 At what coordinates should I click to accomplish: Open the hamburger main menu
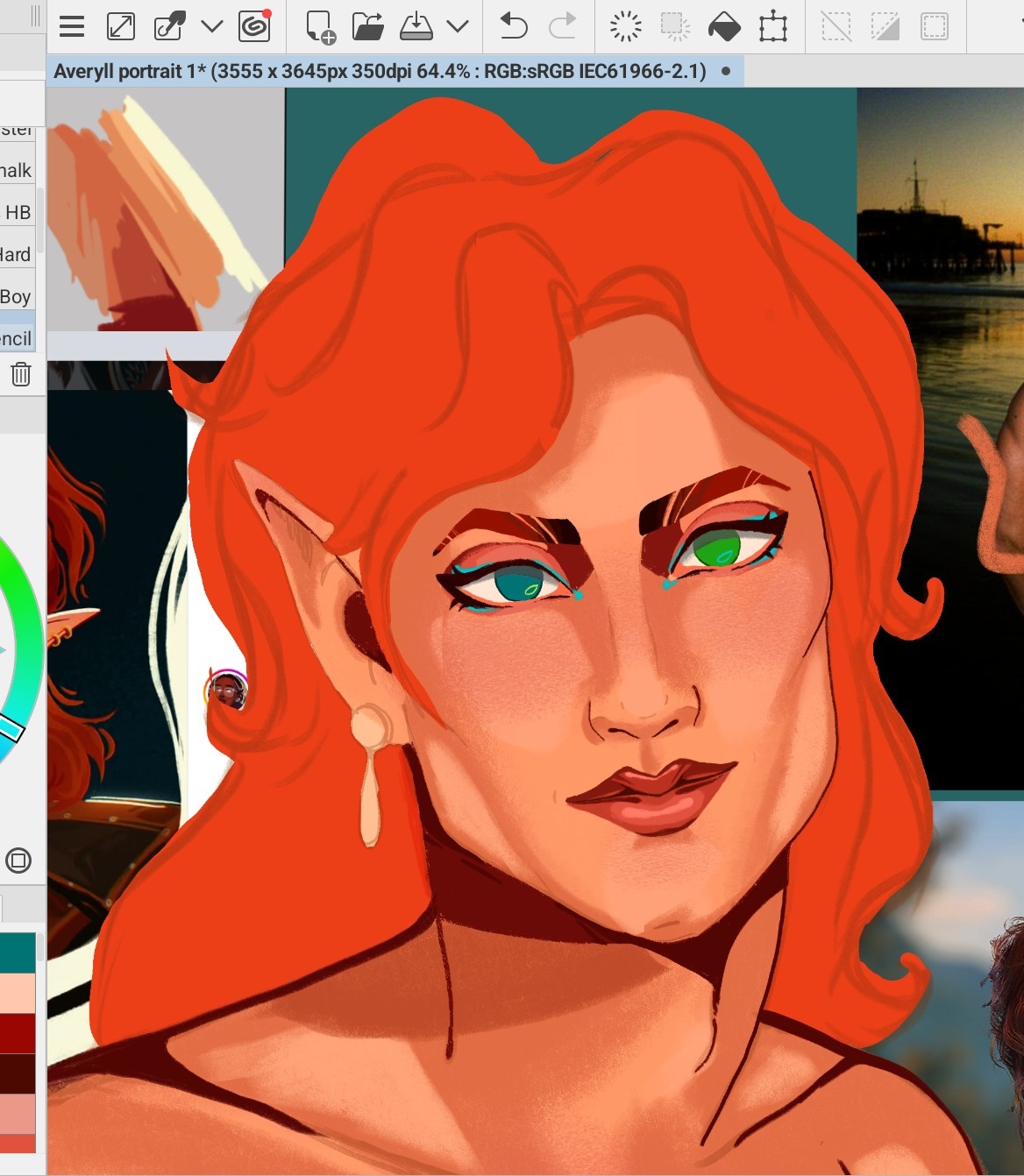tap(72, 27)
